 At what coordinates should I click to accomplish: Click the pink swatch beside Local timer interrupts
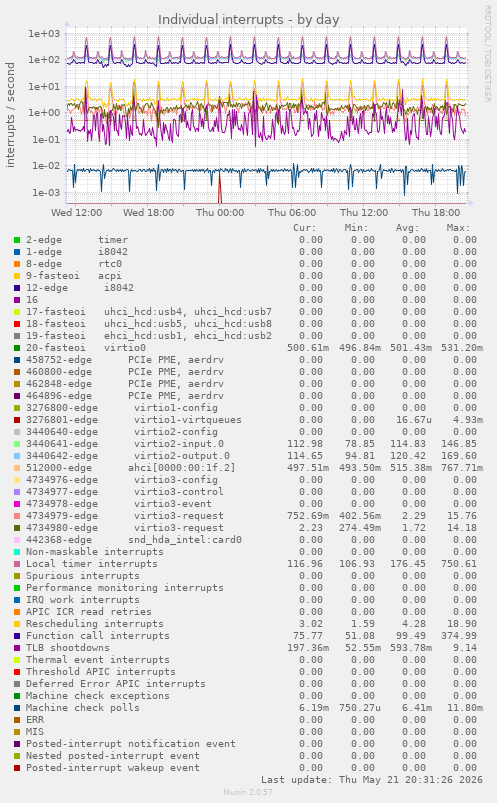coord(17,564)
